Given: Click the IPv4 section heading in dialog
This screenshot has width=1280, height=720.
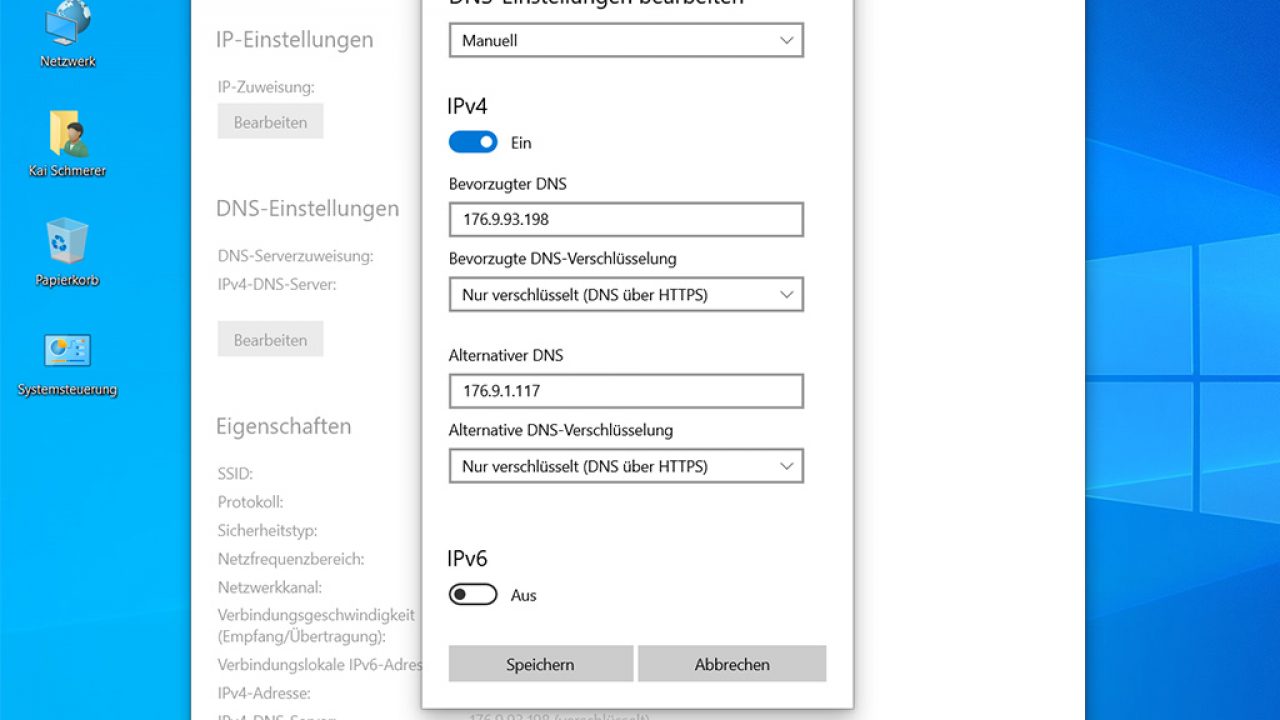Looking at the screenshot, I should tap(467, 106).
